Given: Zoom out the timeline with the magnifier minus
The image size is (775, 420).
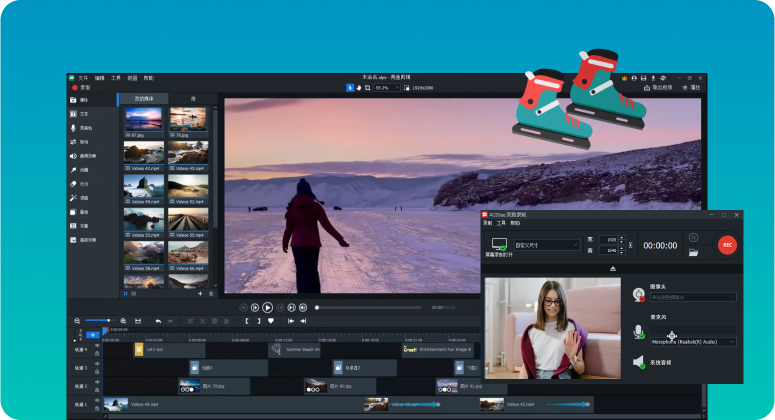Looking at the screenshot, I should tap(77, 321).
